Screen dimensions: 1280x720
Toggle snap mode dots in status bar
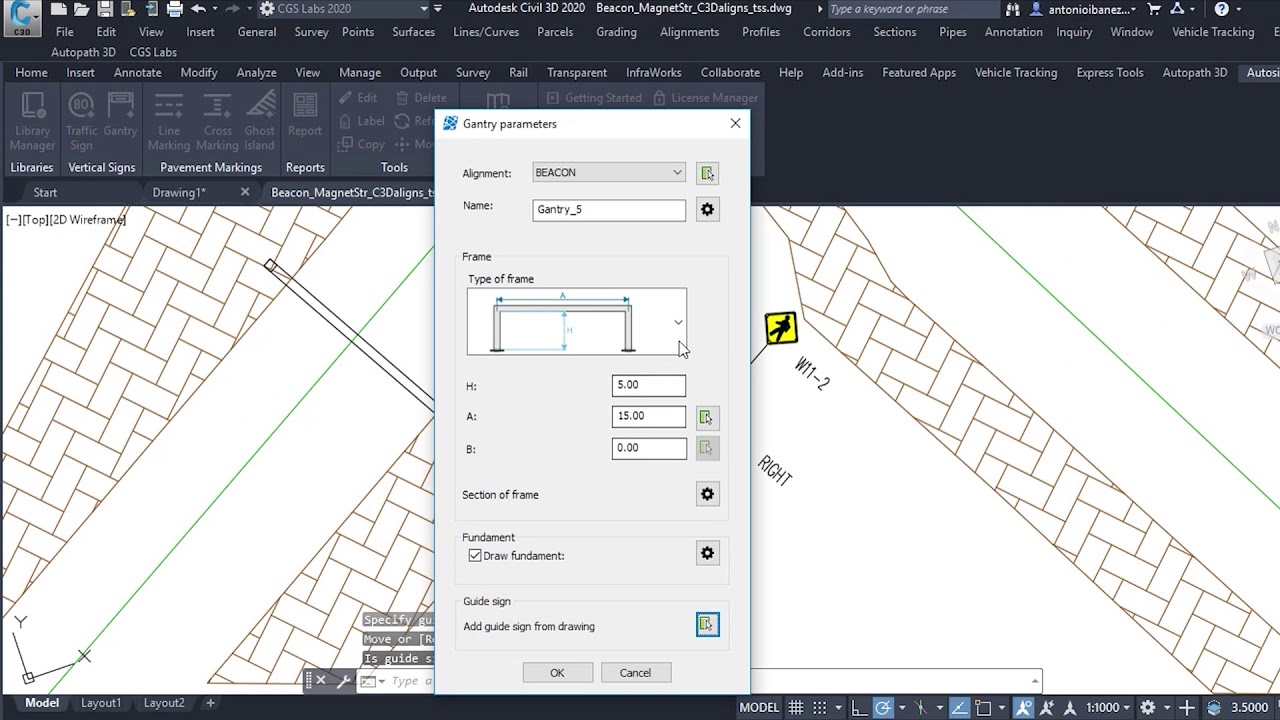click(821, 707)
